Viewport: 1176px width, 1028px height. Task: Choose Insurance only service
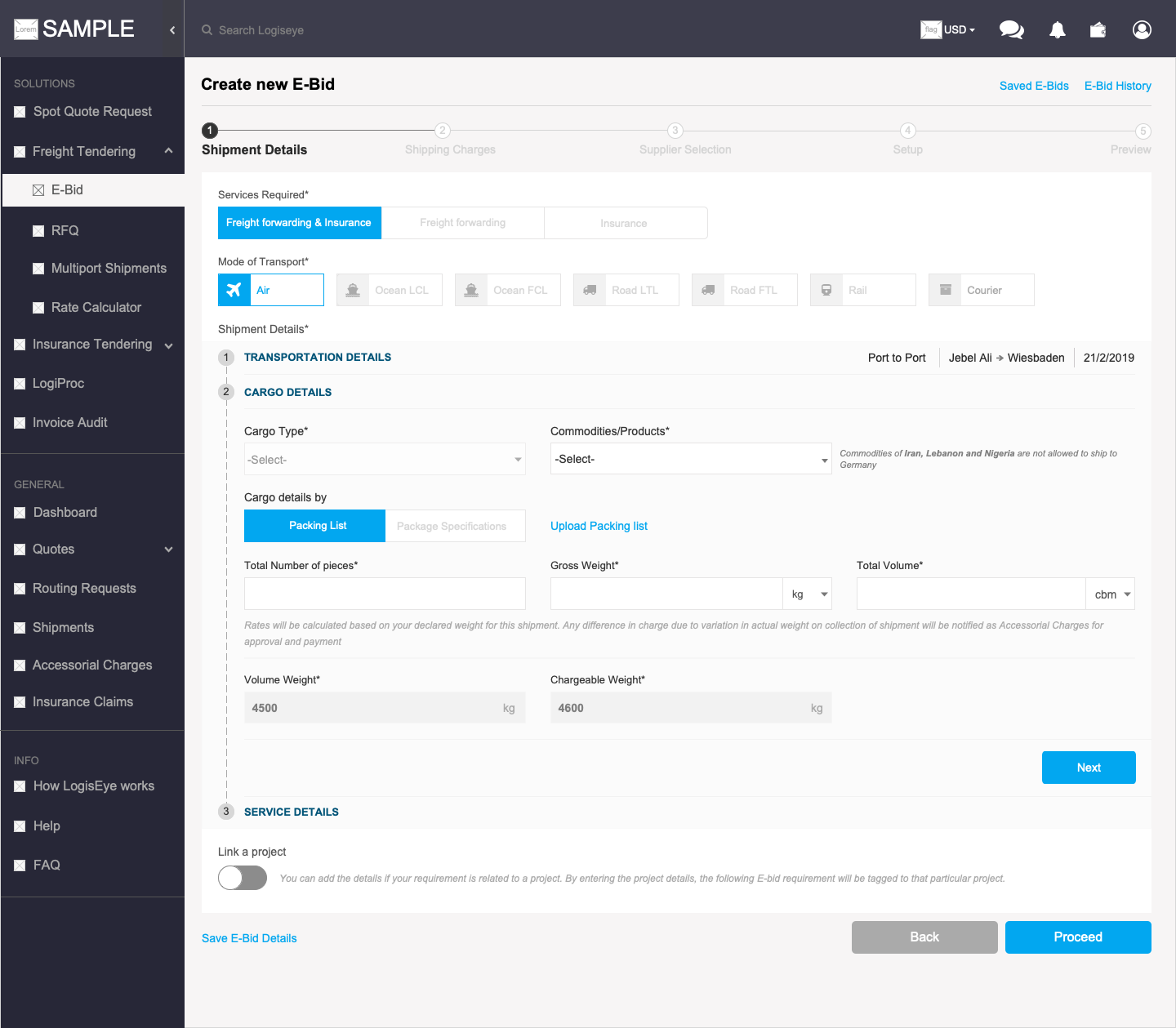click(x=626, y=223)
